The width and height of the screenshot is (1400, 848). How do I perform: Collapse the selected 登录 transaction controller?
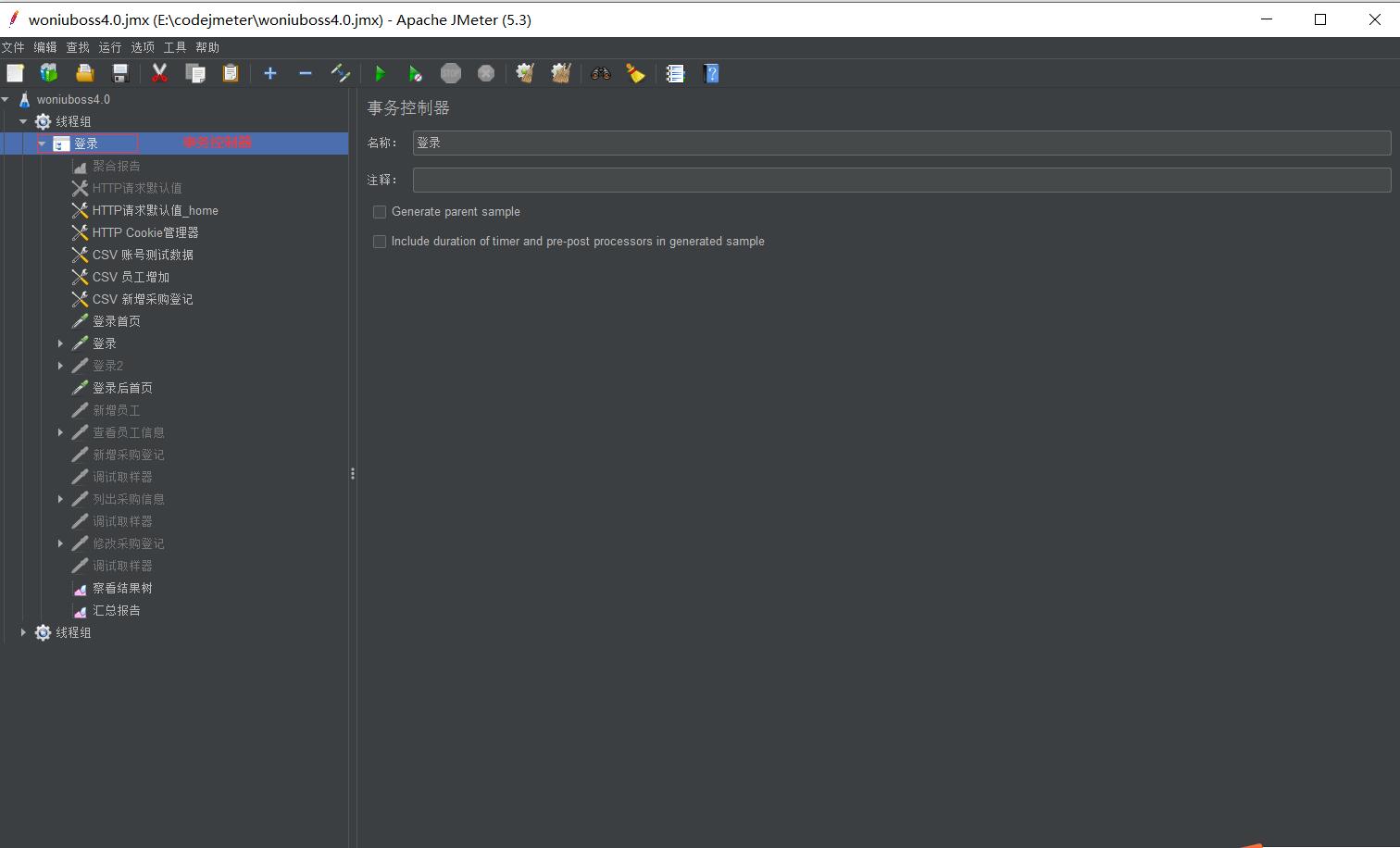coord(42,143)
